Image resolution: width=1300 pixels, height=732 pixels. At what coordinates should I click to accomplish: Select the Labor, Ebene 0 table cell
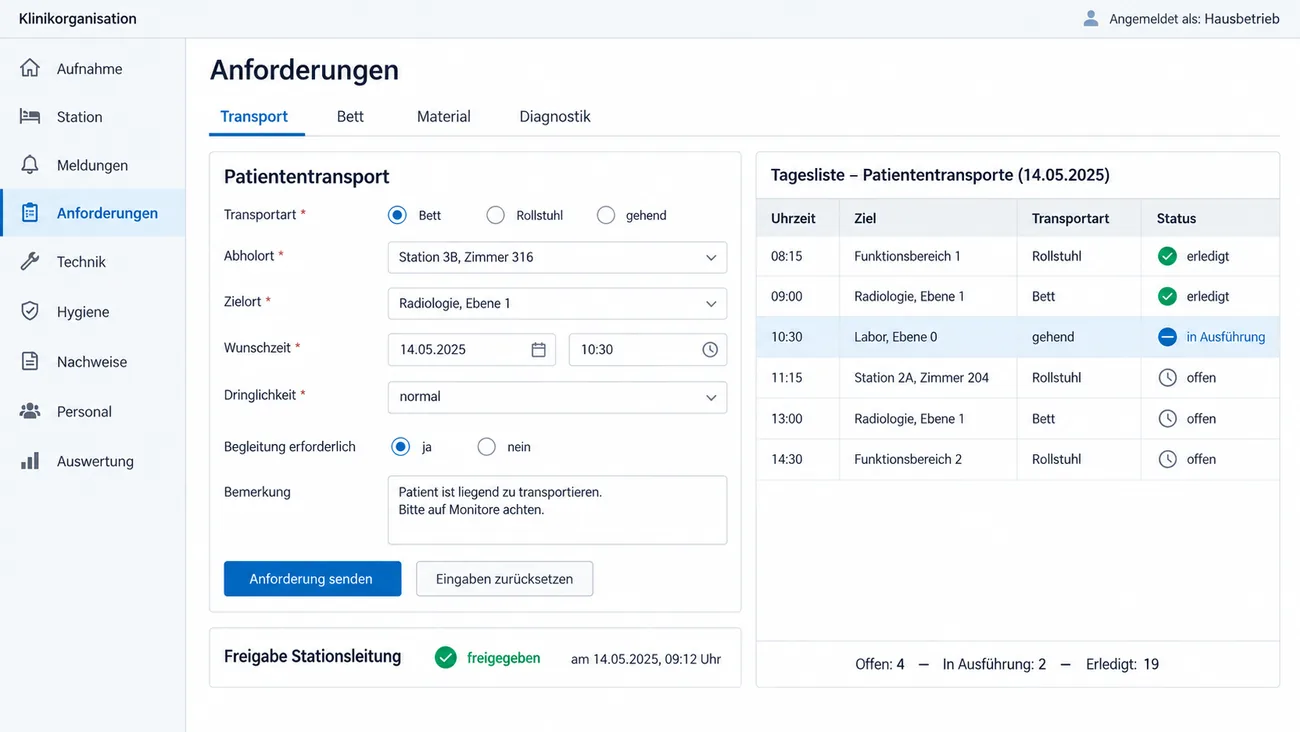[x=928, y=337]
